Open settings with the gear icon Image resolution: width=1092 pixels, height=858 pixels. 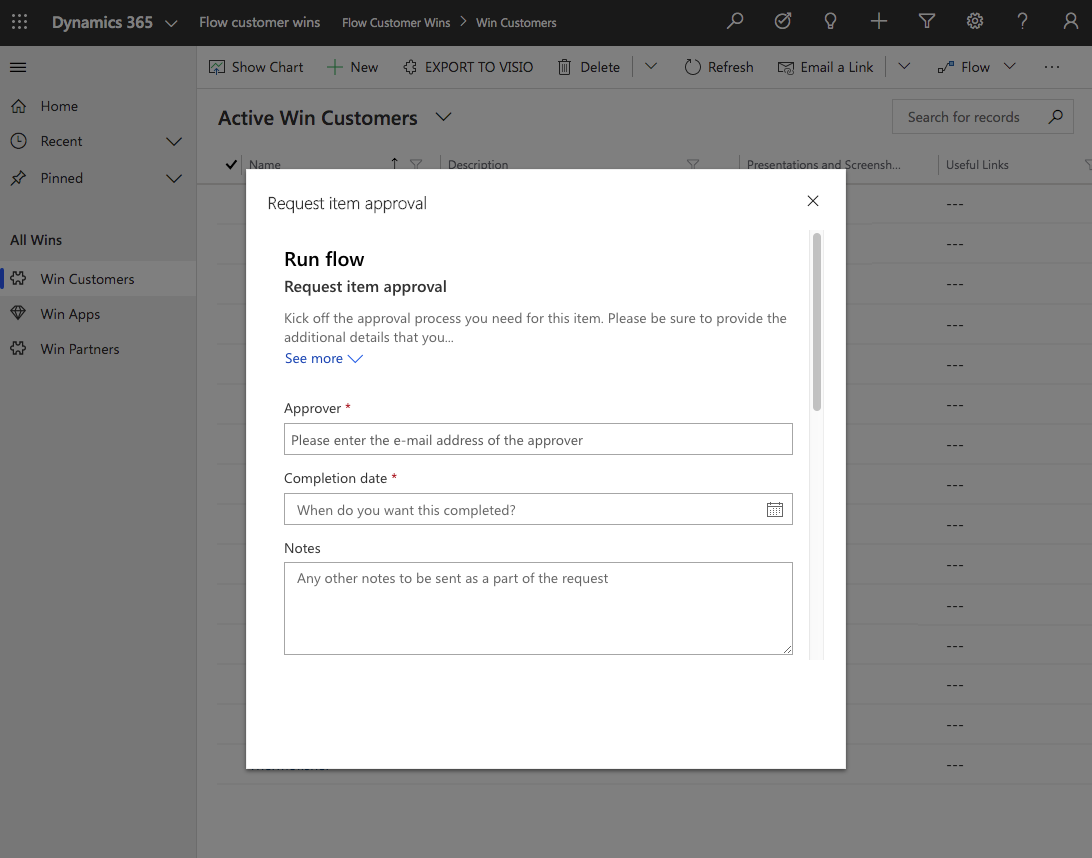point(975,21)
